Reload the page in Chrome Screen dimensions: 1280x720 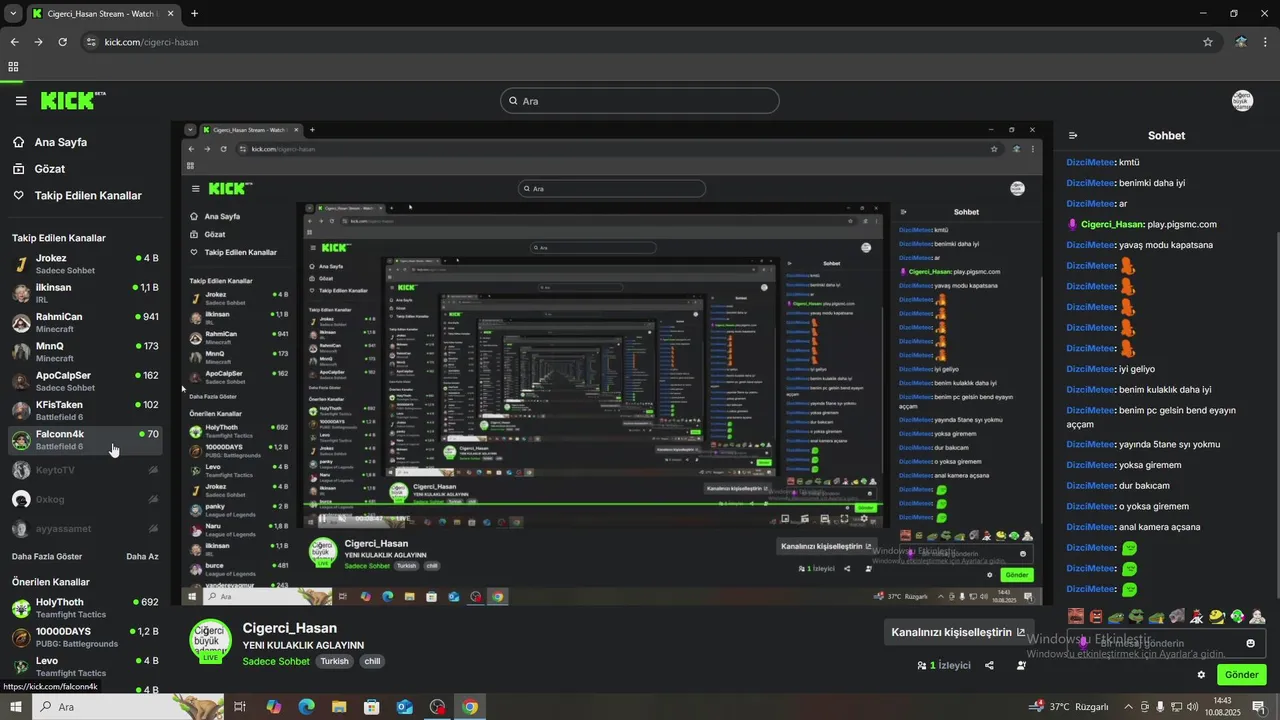click(62, 42)
